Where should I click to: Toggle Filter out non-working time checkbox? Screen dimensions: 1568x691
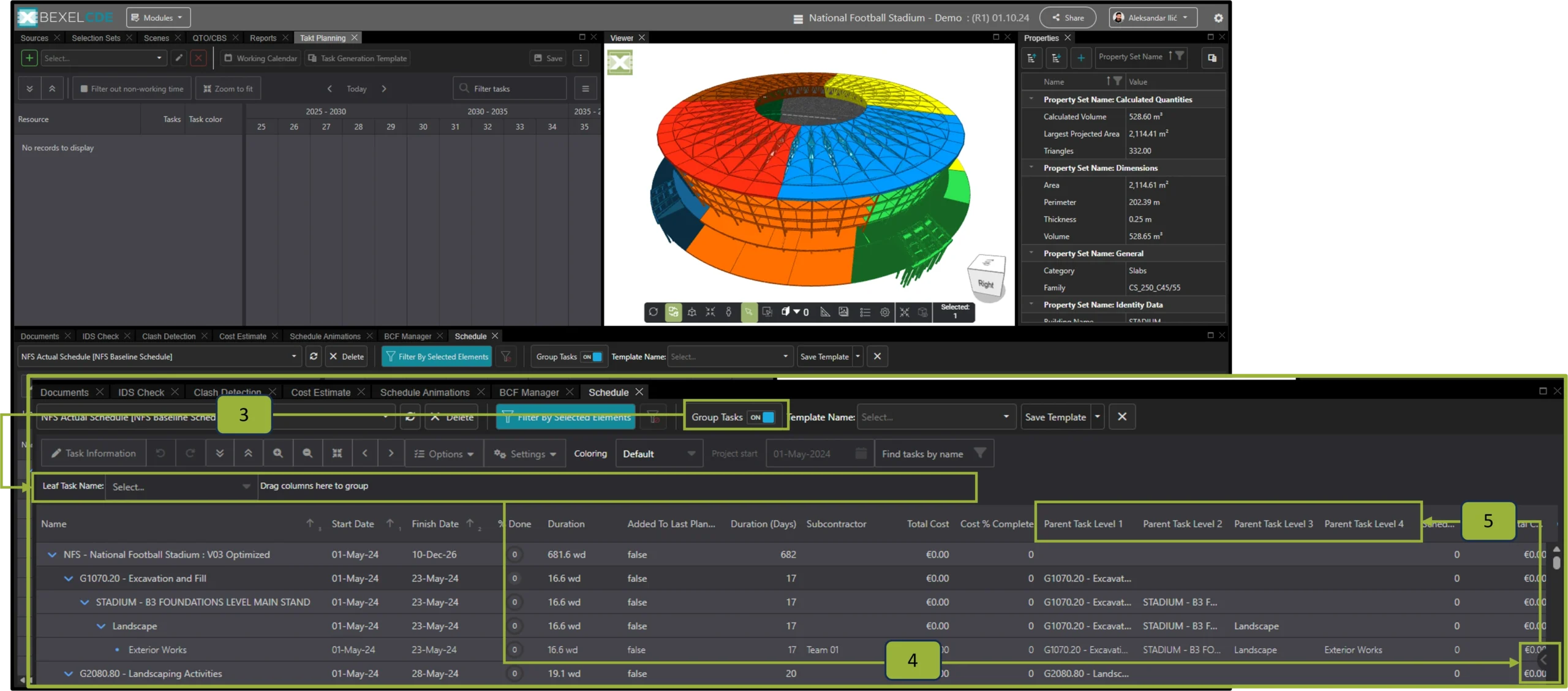tap(85, 89)
